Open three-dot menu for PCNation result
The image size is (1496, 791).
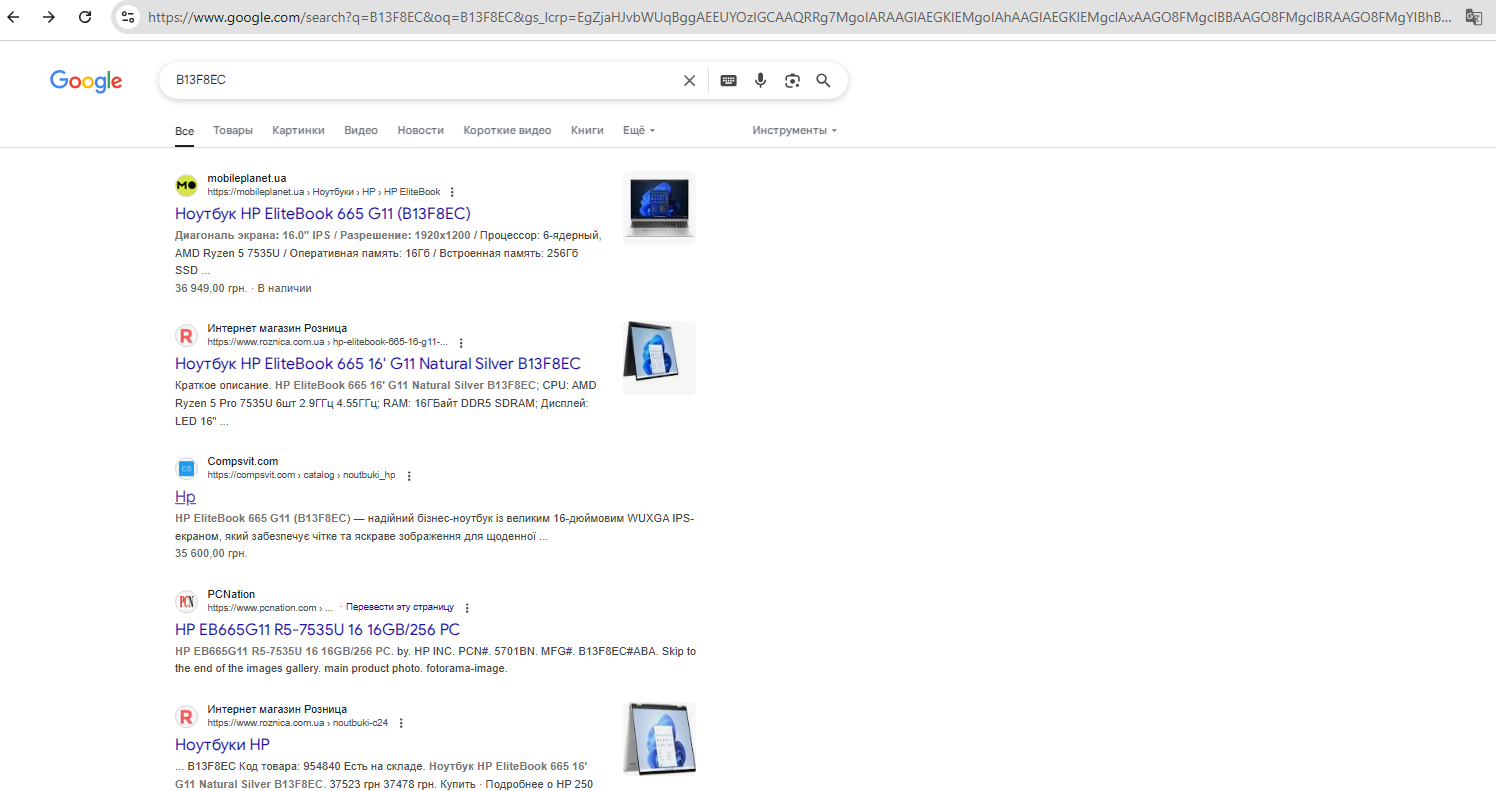[467, 608]
